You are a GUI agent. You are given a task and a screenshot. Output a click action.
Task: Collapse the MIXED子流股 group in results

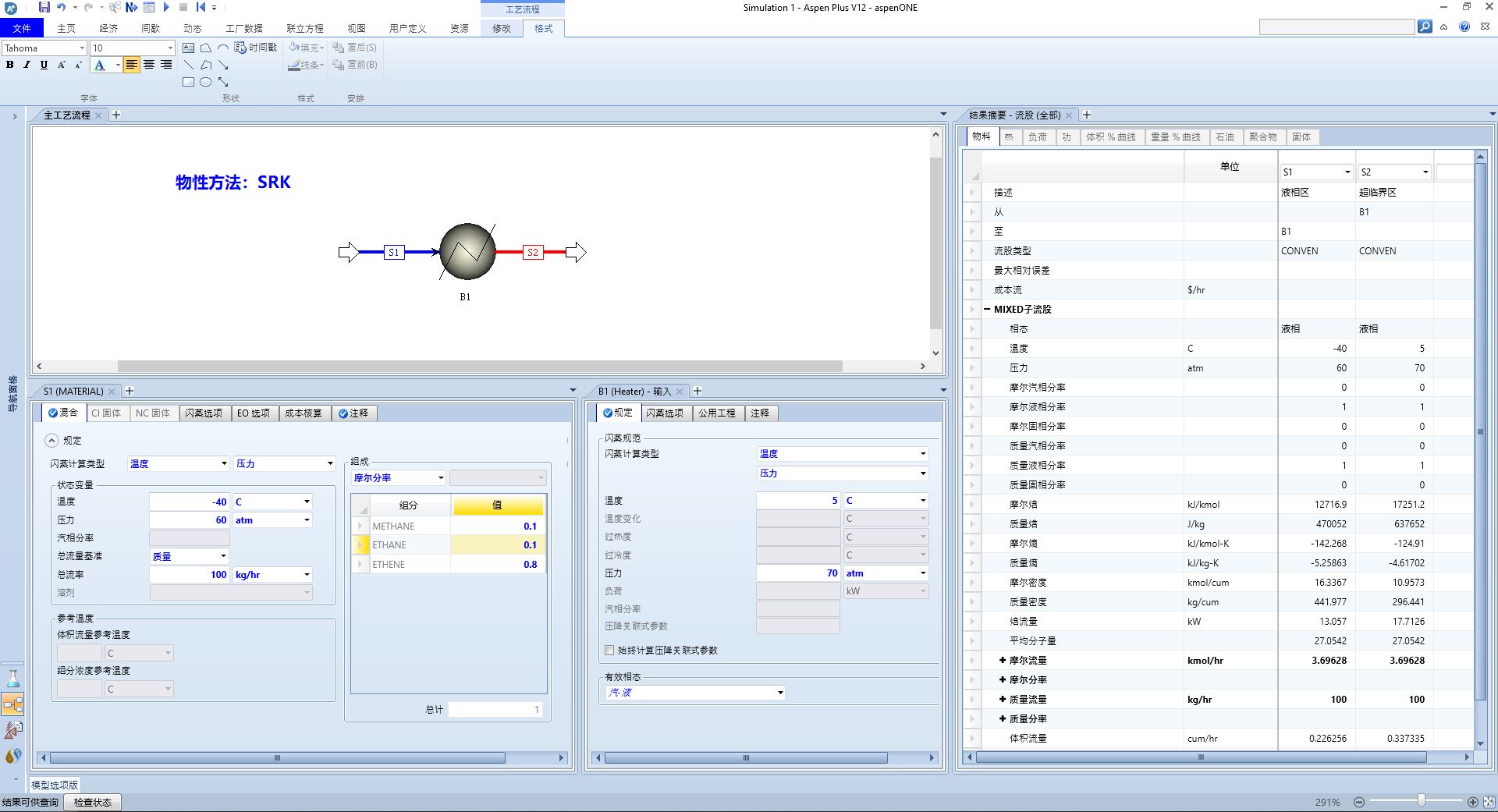[987, 310]
